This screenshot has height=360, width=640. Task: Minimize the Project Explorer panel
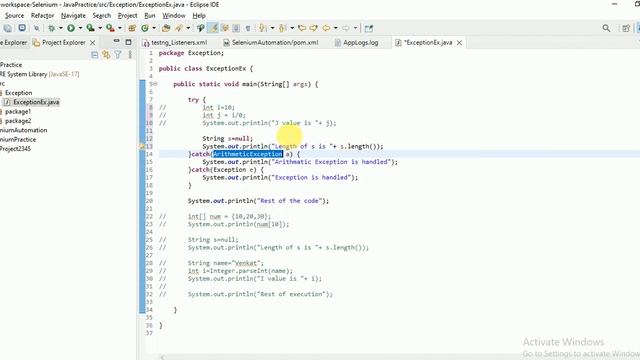pos(116,42)
